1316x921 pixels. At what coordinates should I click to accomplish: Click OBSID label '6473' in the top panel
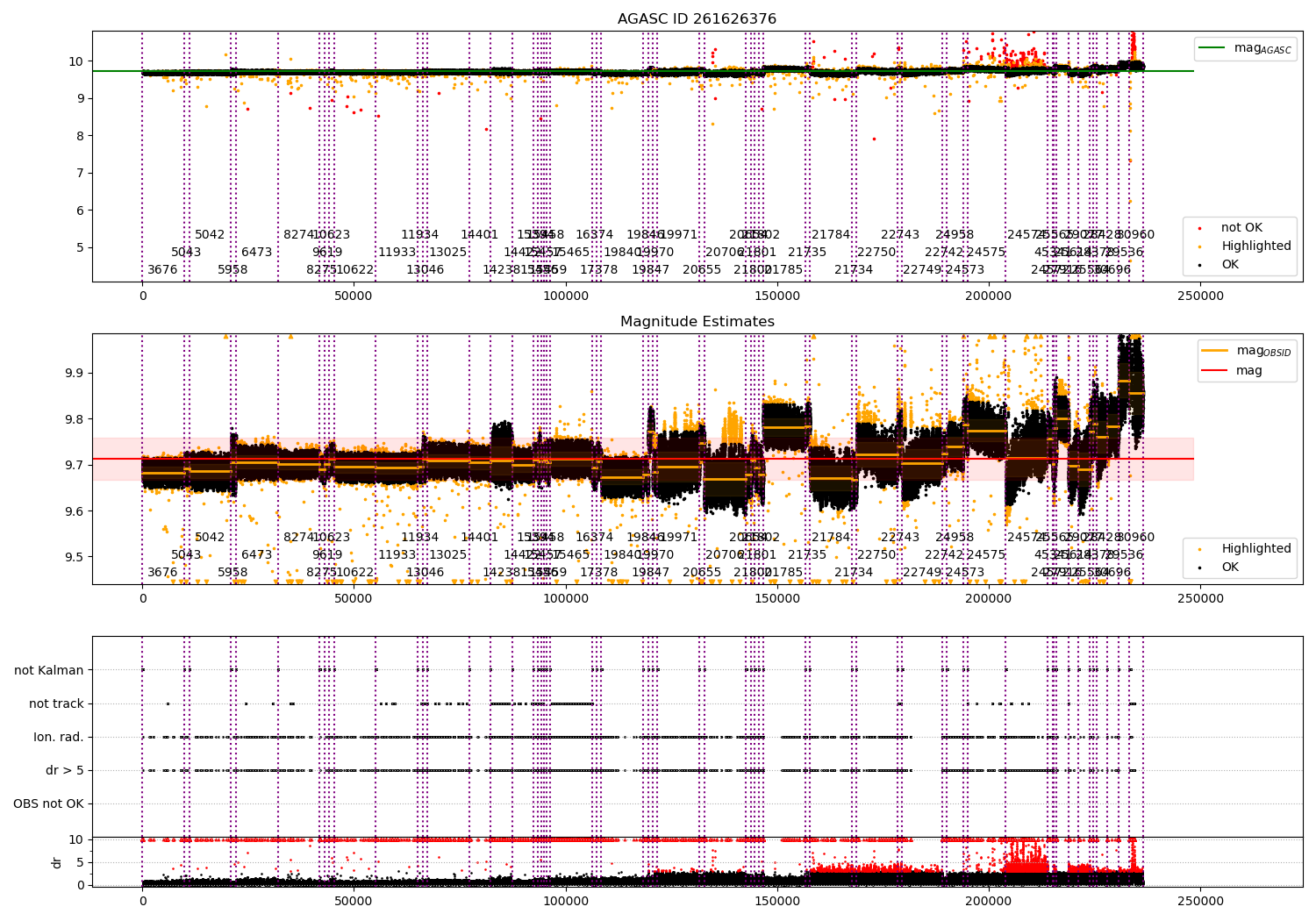pyautogui.click(x=257, y=253)
